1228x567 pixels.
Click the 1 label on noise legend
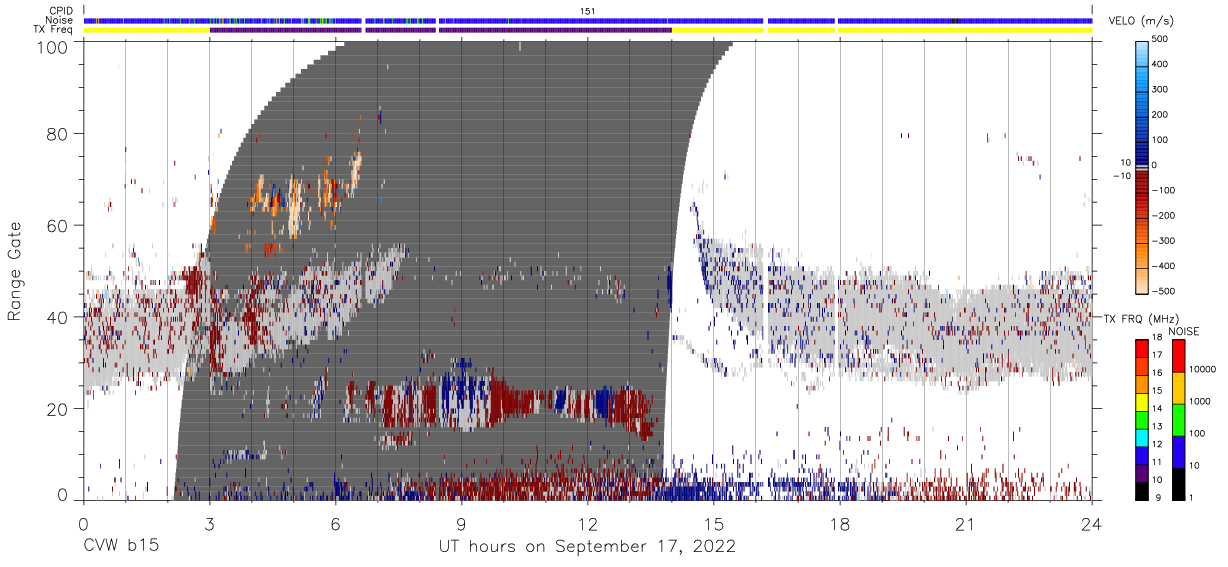[1190, 497]
